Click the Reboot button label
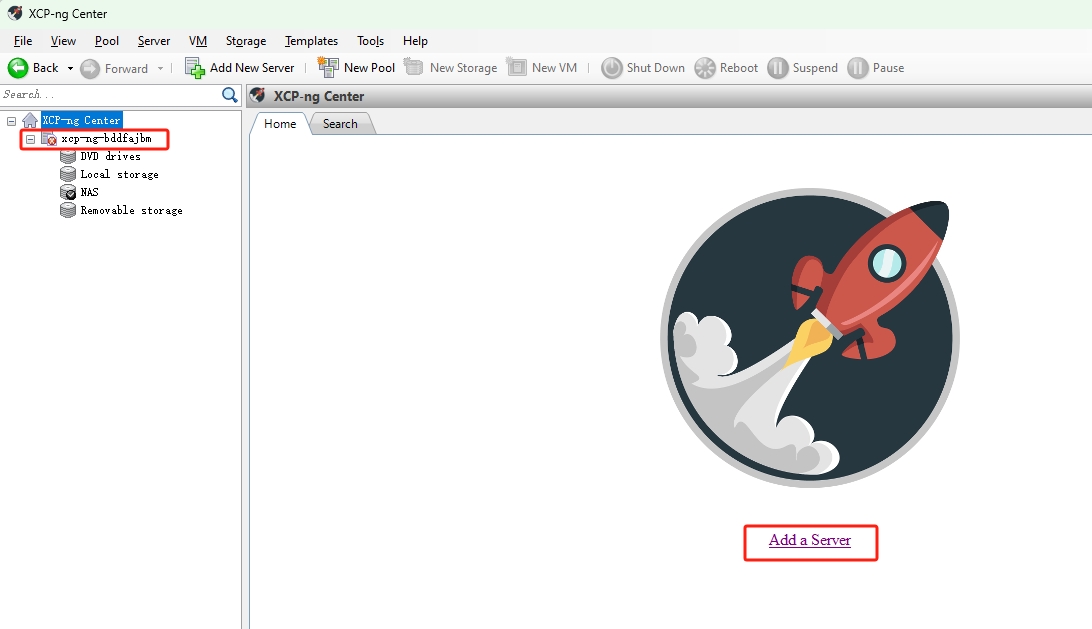 (739, 68)
